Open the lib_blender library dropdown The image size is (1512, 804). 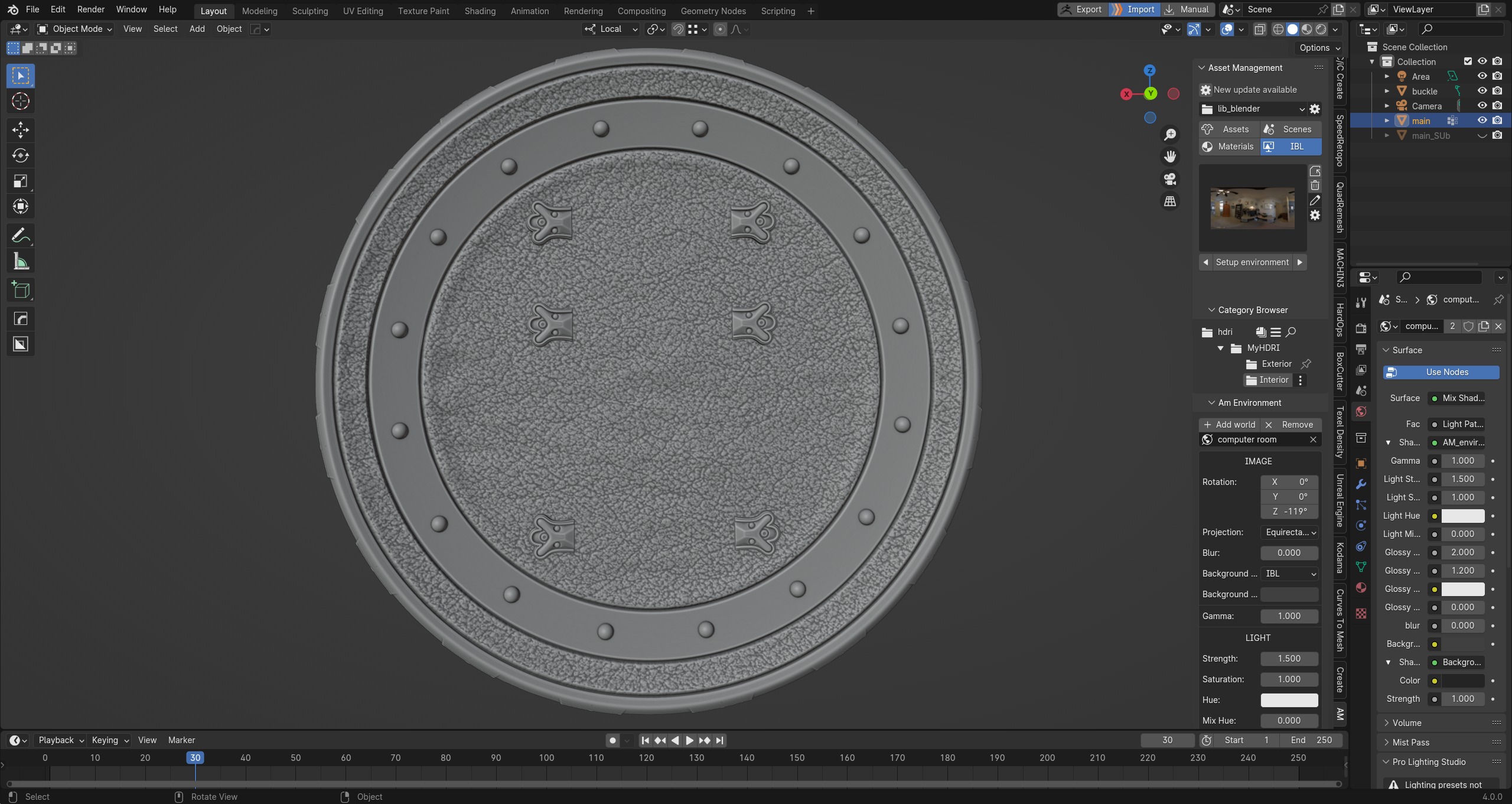[x=1252, y=109]
